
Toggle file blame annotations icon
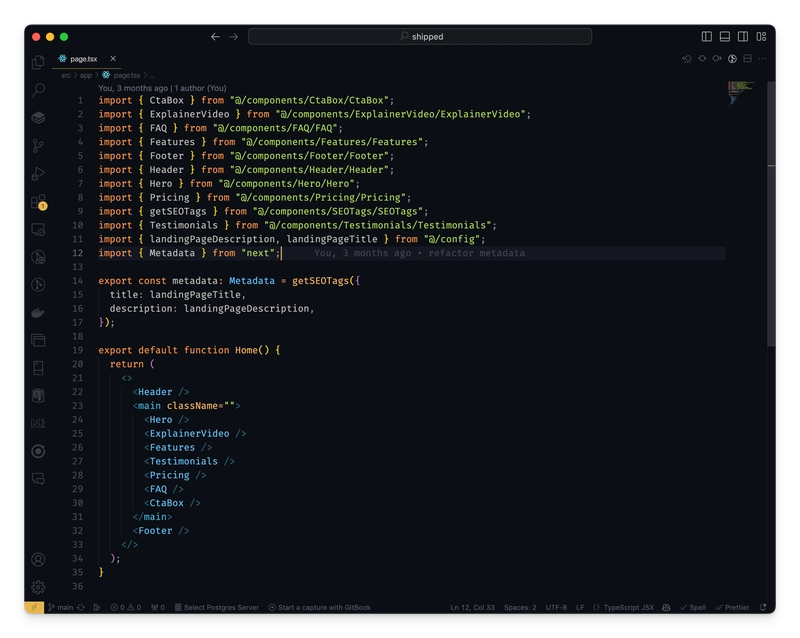click(732, 59)
